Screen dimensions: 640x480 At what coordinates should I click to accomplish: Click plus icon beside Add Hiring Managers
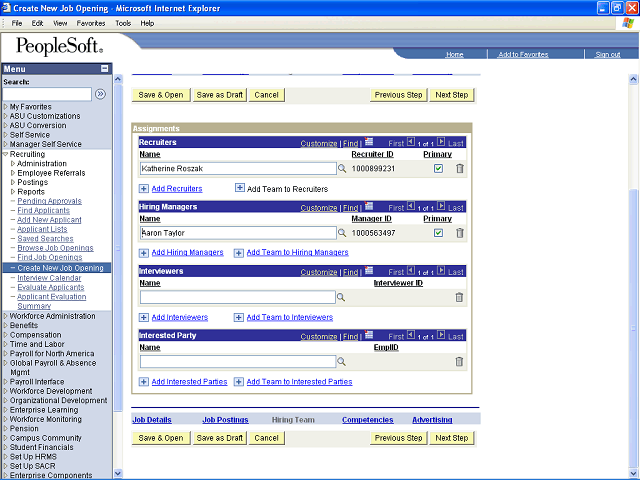tap(144, 253)
